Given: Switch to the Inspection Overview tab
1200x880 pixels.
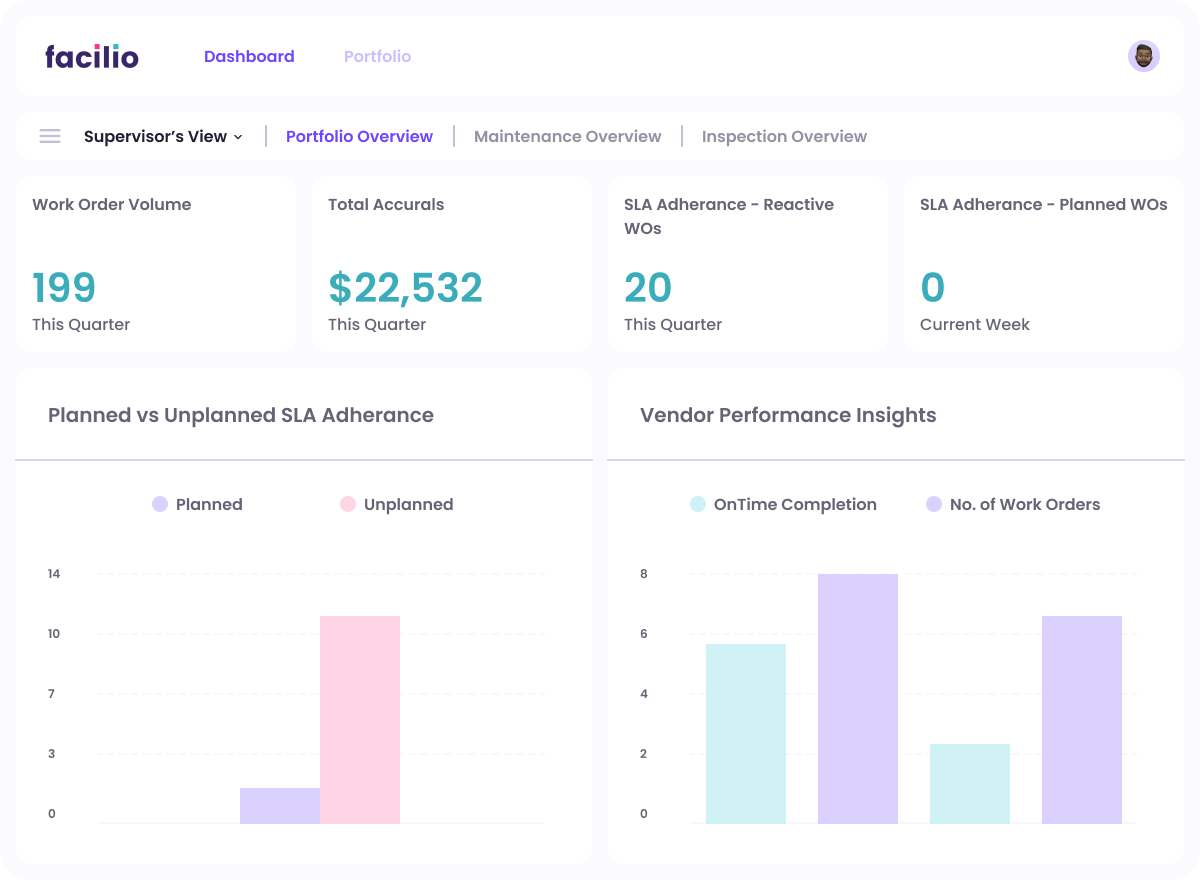Looking at the screenshot, I should (x=784, y=136).
